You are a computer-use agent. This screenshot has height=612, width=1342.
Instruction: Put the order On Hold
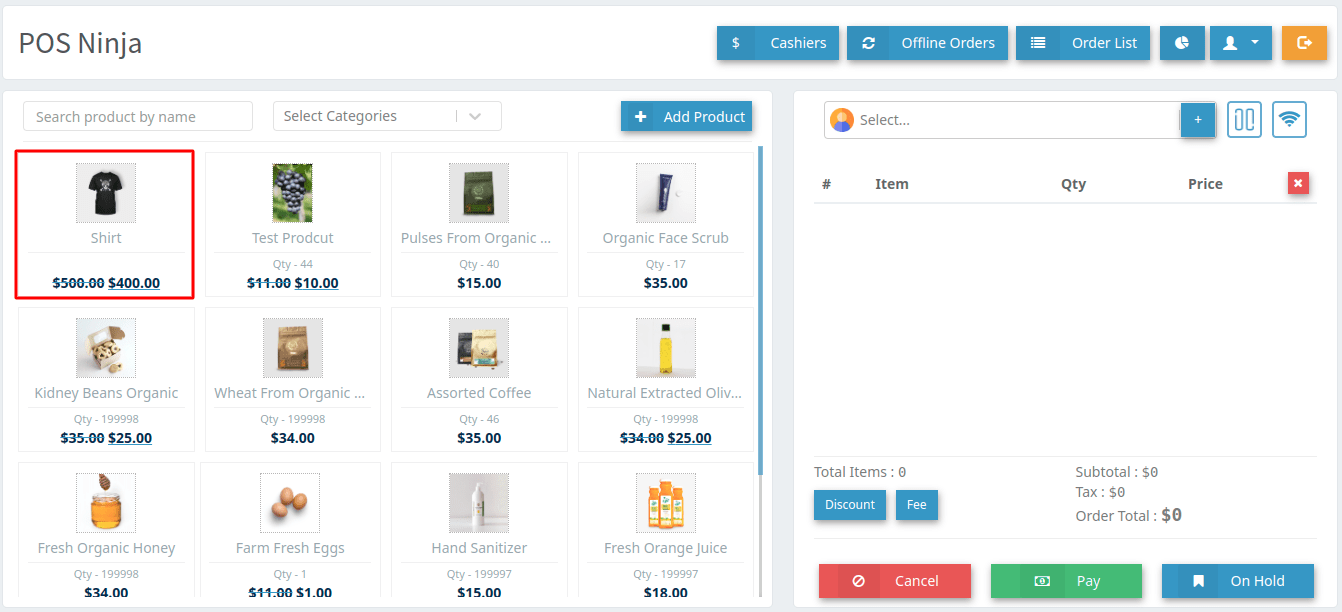[1237, 581]
